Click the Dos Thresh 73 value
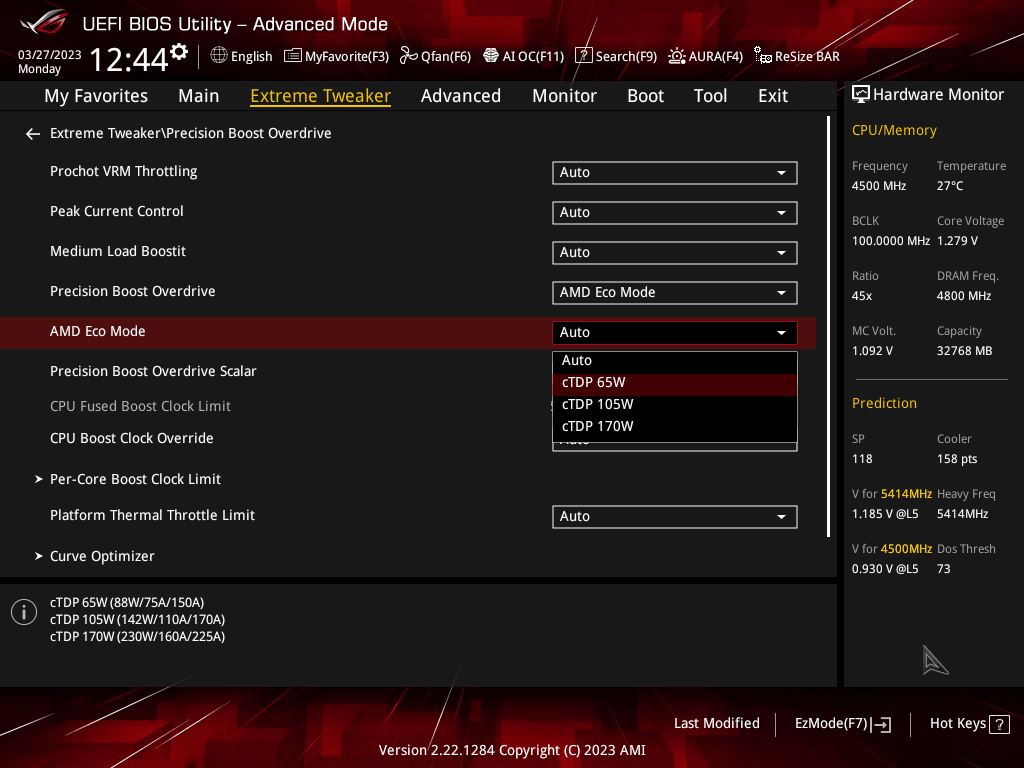This screenshot has height=768, width=1024. coord(944,569)
